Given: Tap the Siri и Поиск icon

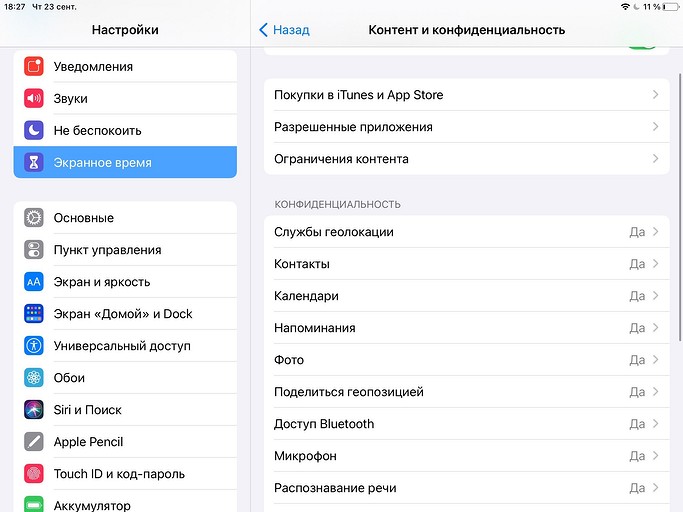Looking at the screenshot, I should (x=34, y=410).
